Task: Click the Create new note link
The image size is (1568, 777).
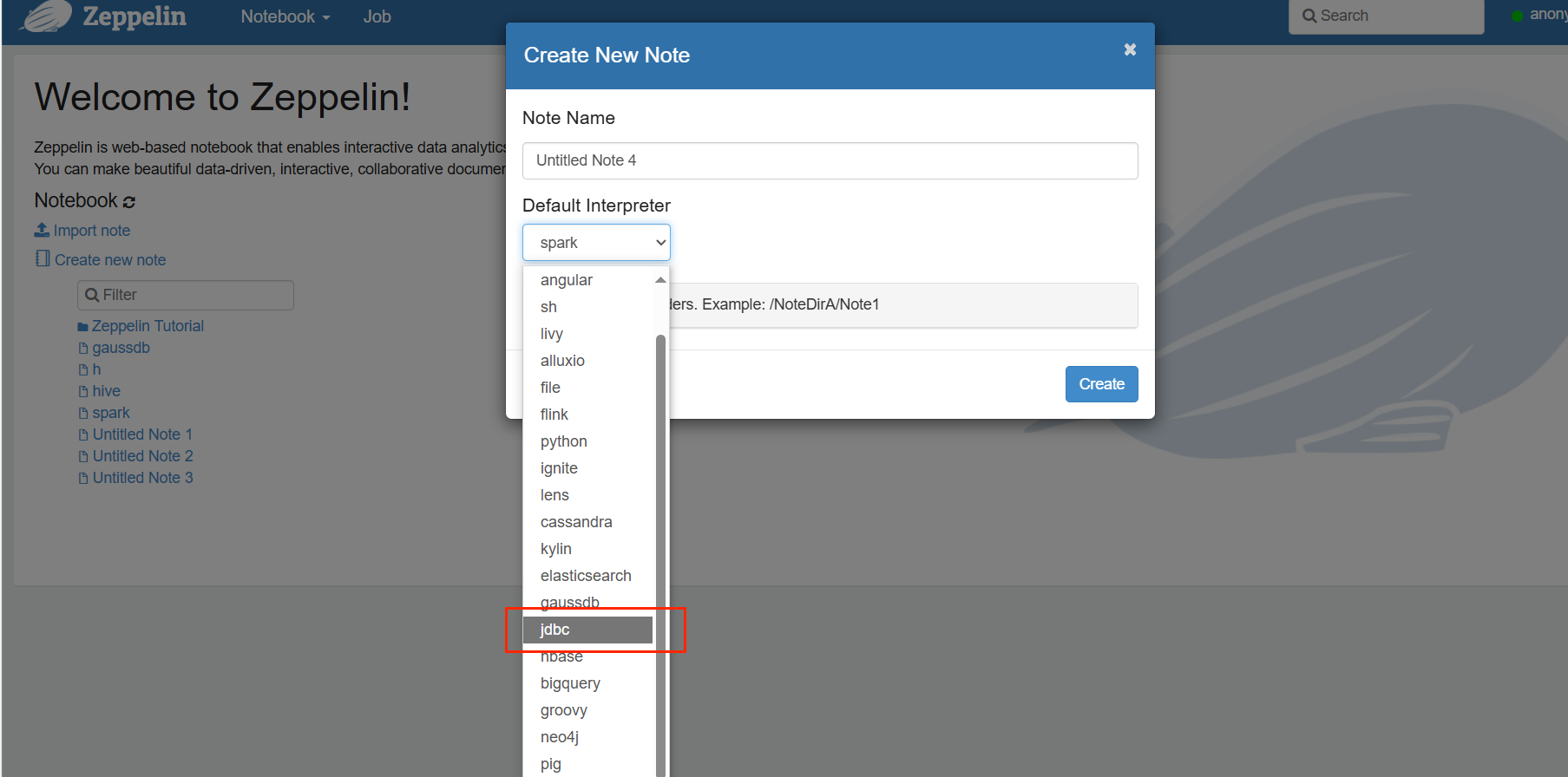Action: coord(110,260)
